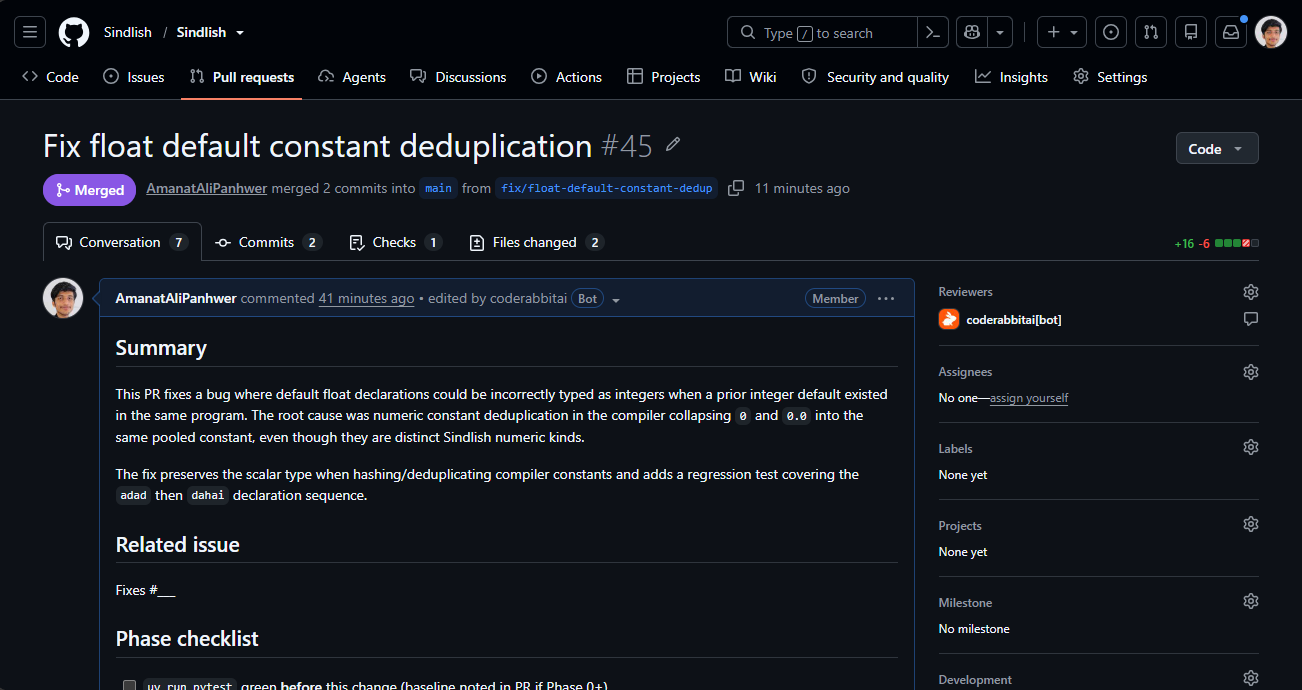Open Milestone settings gear
The image size is (1302, 690).
[1250, 601]
